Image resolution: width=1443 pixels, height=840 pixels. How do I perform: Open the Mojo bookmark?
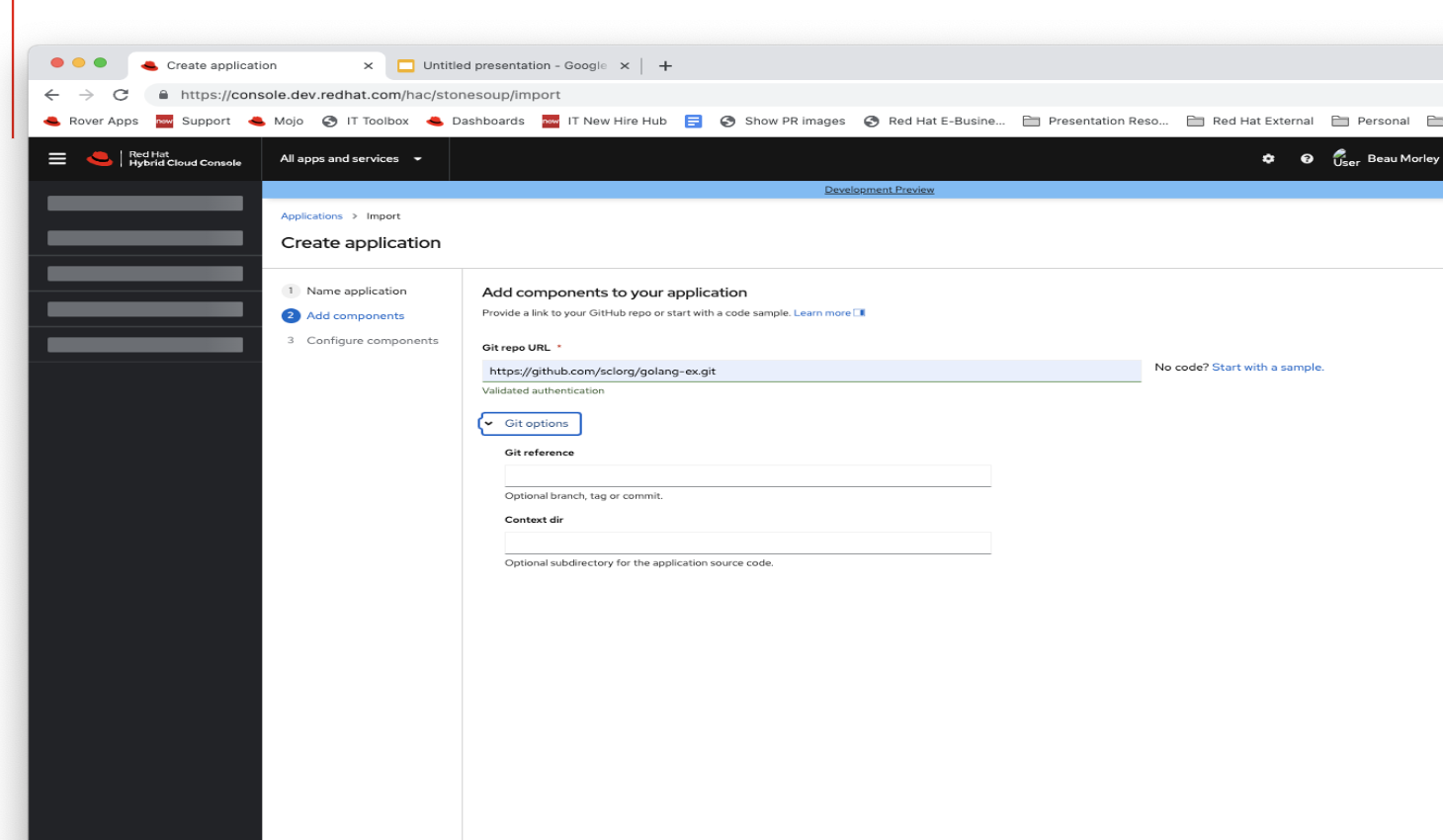276,122
